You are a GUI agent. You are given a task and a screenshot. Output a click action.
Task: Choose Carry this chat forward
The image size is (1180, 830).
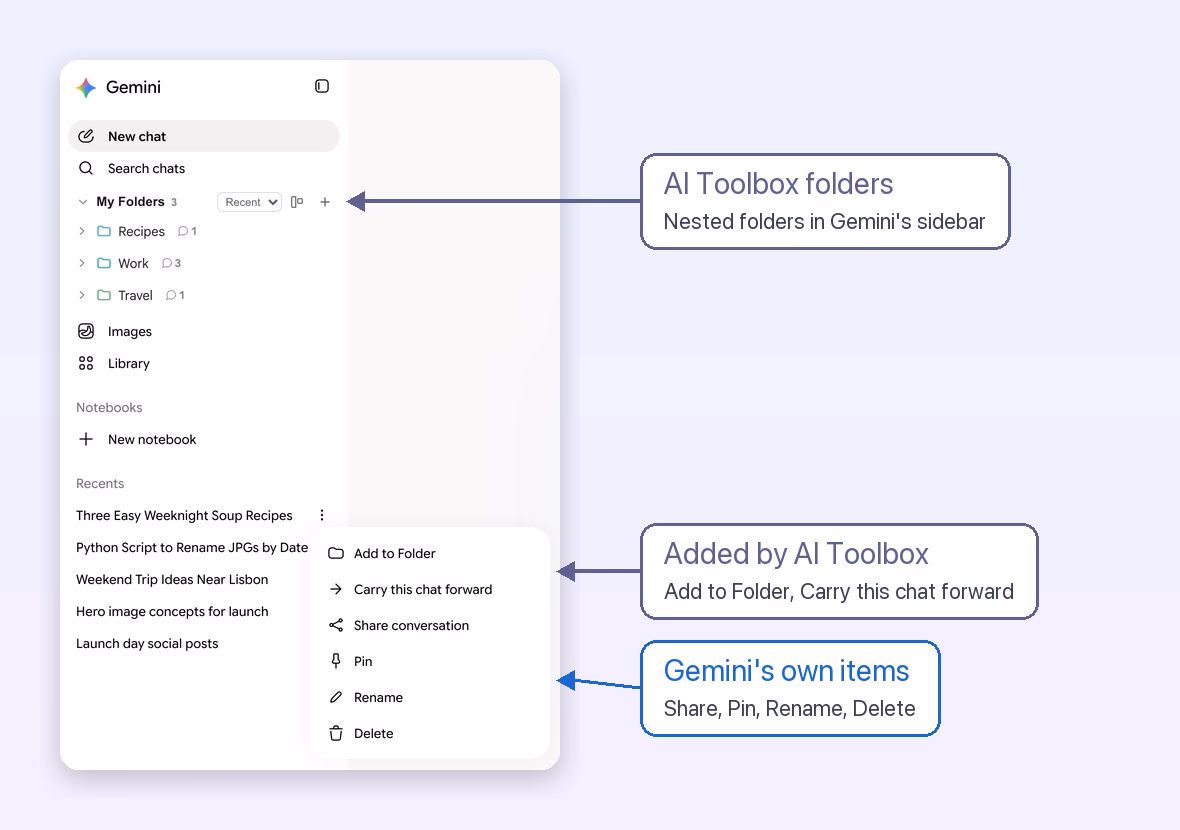(430, 590)
